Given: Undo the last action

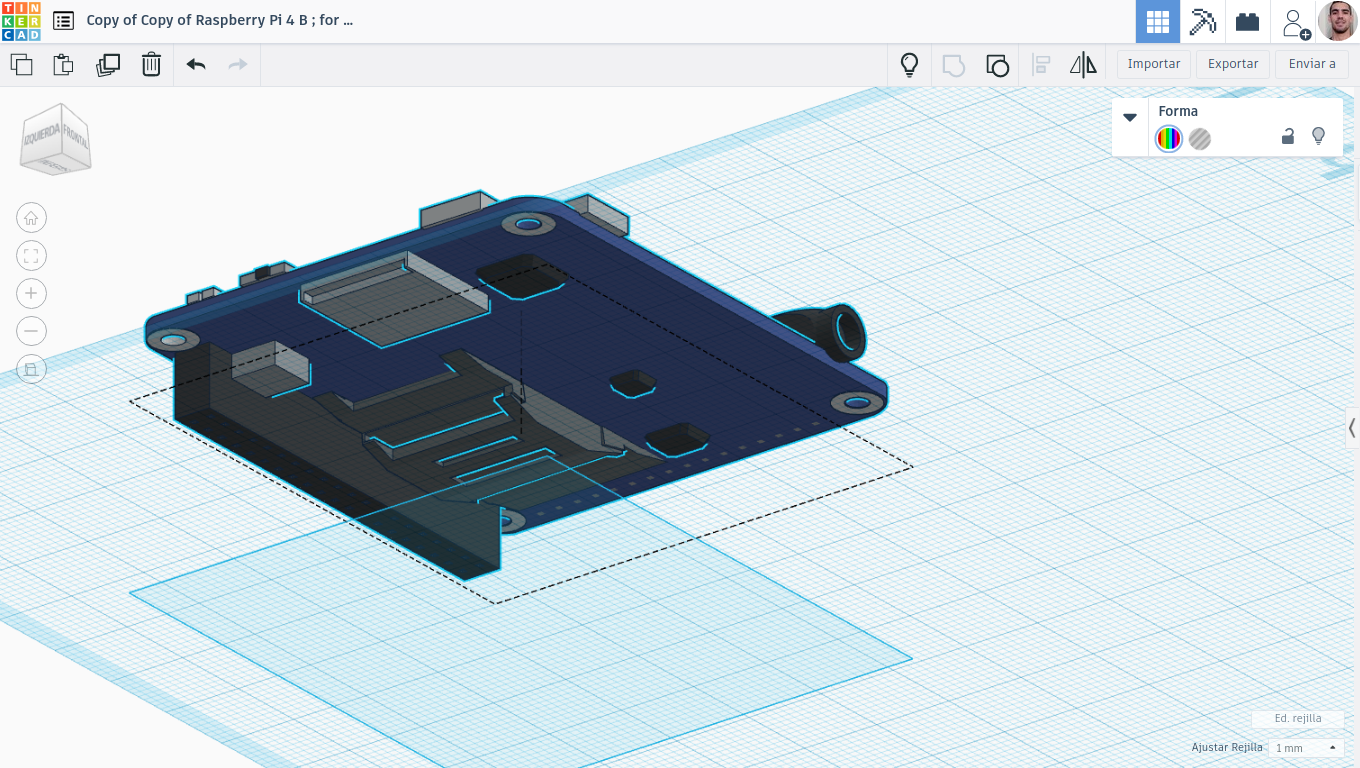Looking at the screenshot, I should click(196, 65).
